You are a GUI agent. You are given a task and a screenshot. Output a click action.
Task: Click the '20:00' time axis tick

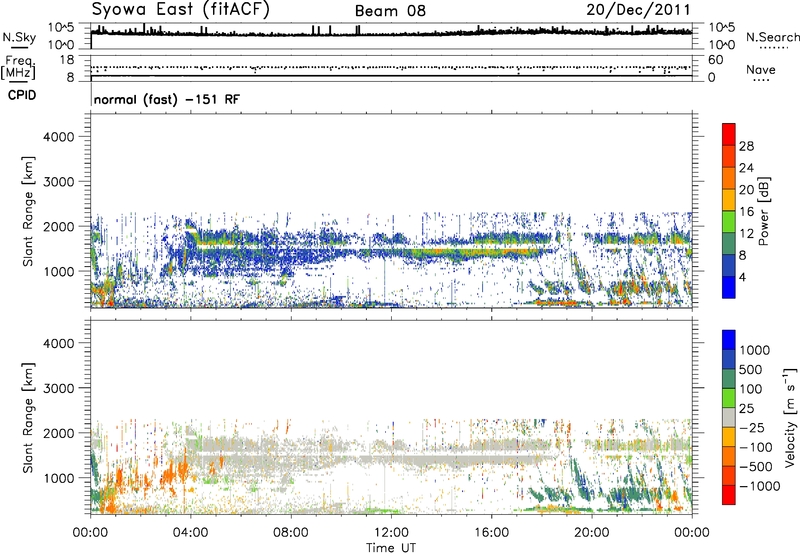point(592,533)
